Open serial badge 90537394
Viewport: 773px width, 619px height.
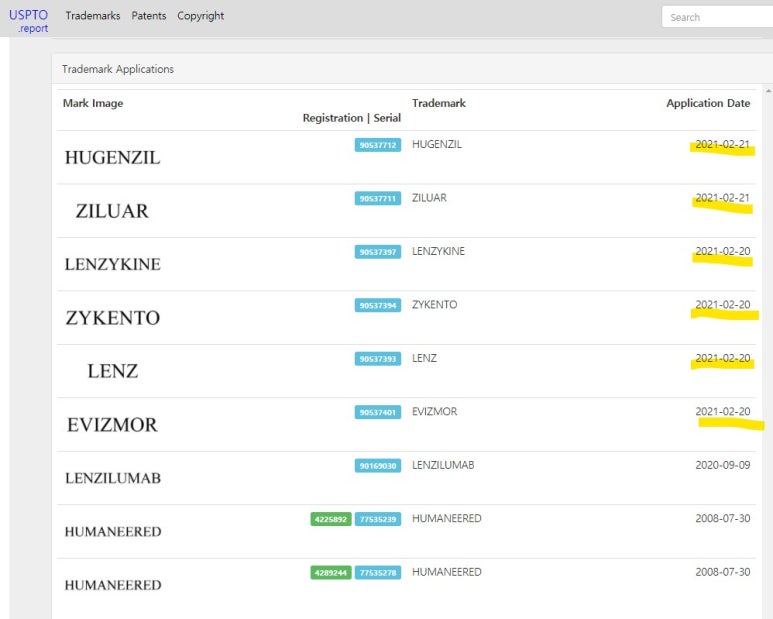click(378, 306)
